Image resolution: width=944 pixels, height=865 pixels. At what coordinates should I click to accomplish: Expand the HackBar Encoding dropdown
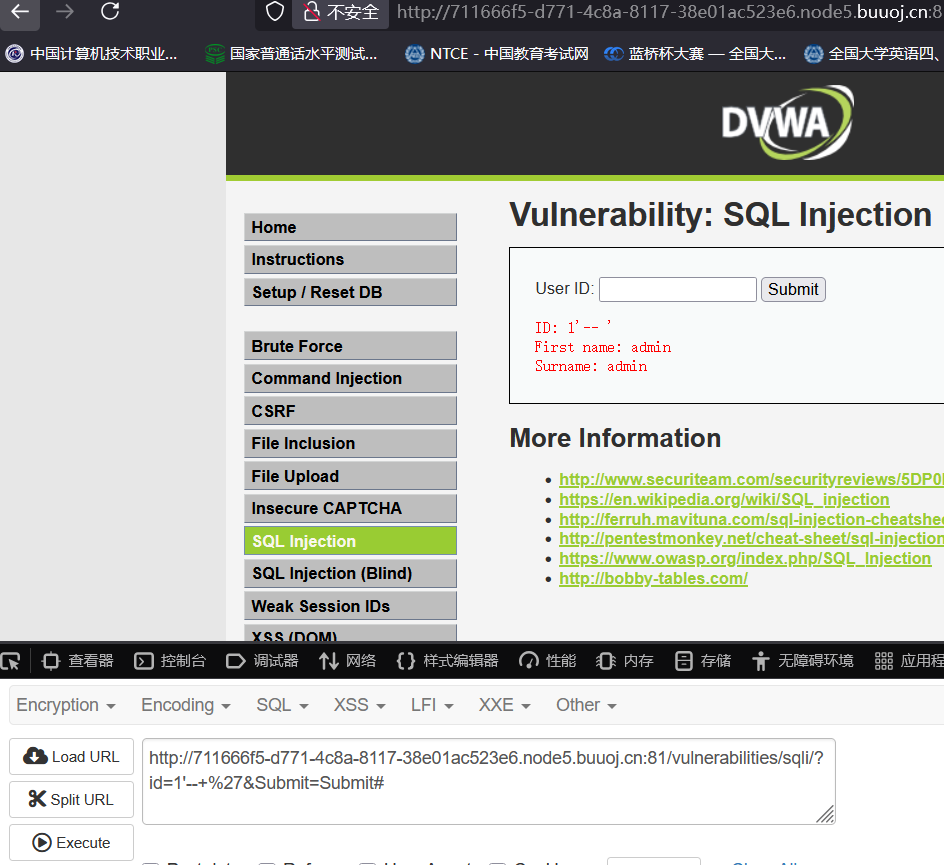click(x=185, y=705)
